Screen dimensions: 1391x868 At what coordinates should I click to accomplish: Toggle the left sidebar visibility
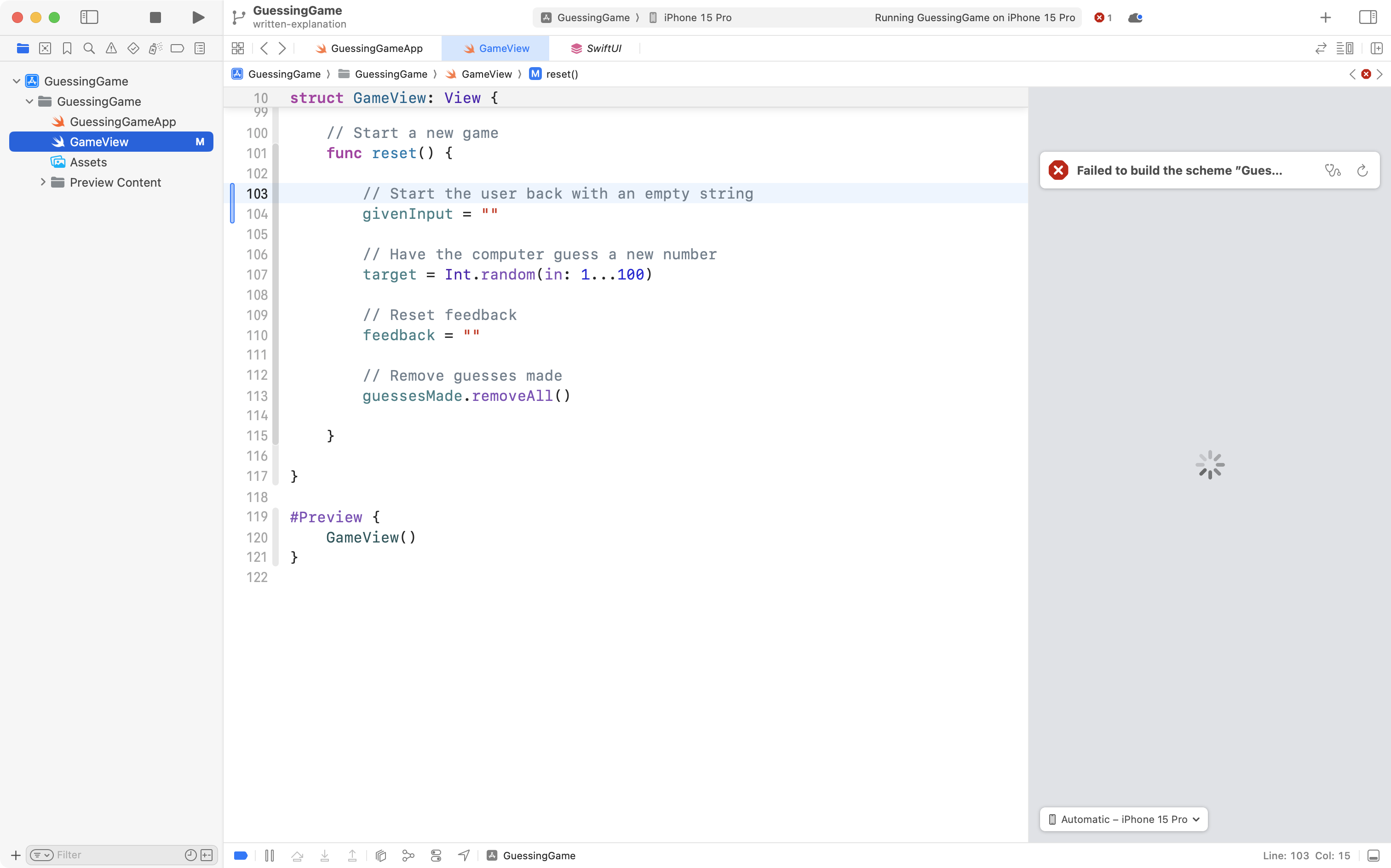[90, 17]
